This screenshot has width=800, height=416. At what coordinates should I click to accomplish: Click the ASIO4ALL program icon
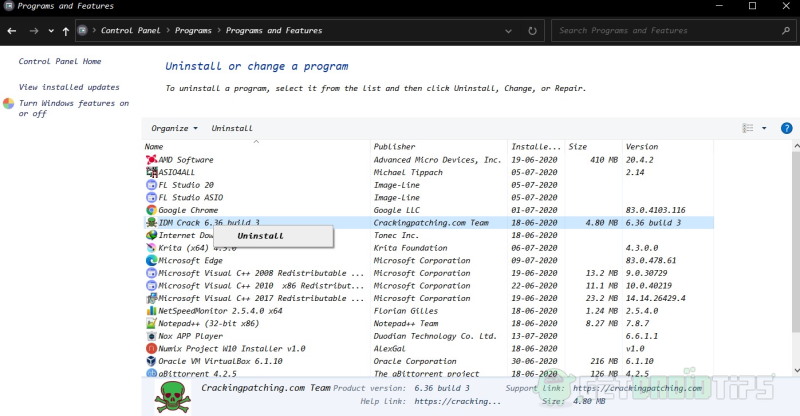(x=151, y=172)
